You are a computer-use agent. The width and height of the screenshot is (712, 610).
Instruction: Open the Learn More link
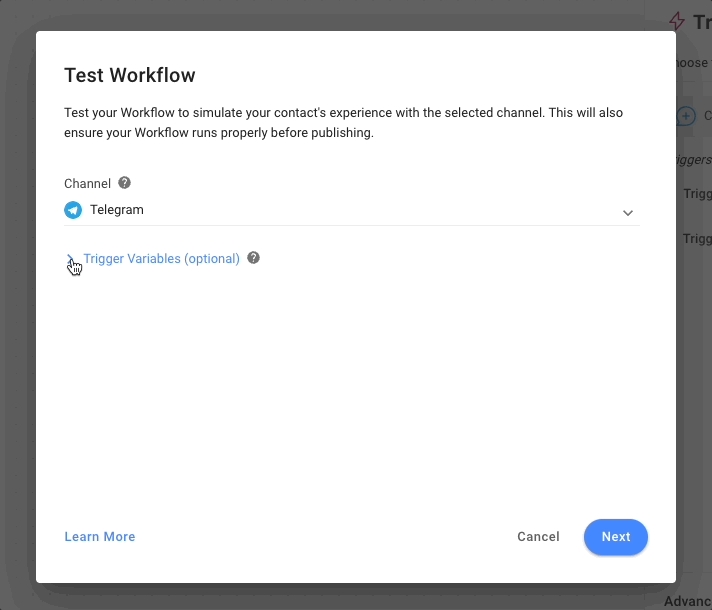pos(100,537)
